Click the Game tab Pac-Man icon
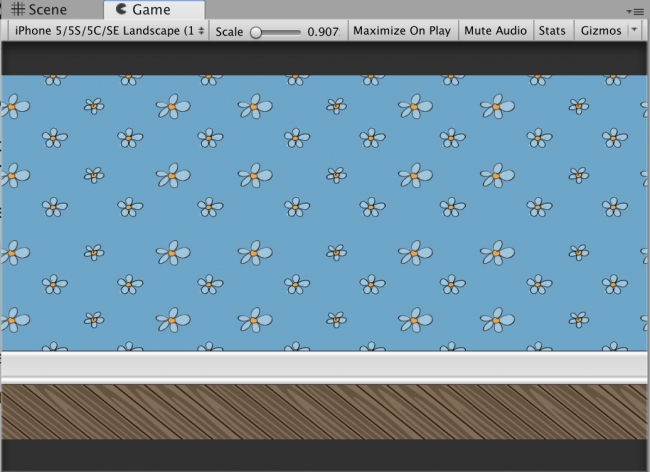Image resolution: width=650 pixels, height=472 pixels. coord(121,10)
